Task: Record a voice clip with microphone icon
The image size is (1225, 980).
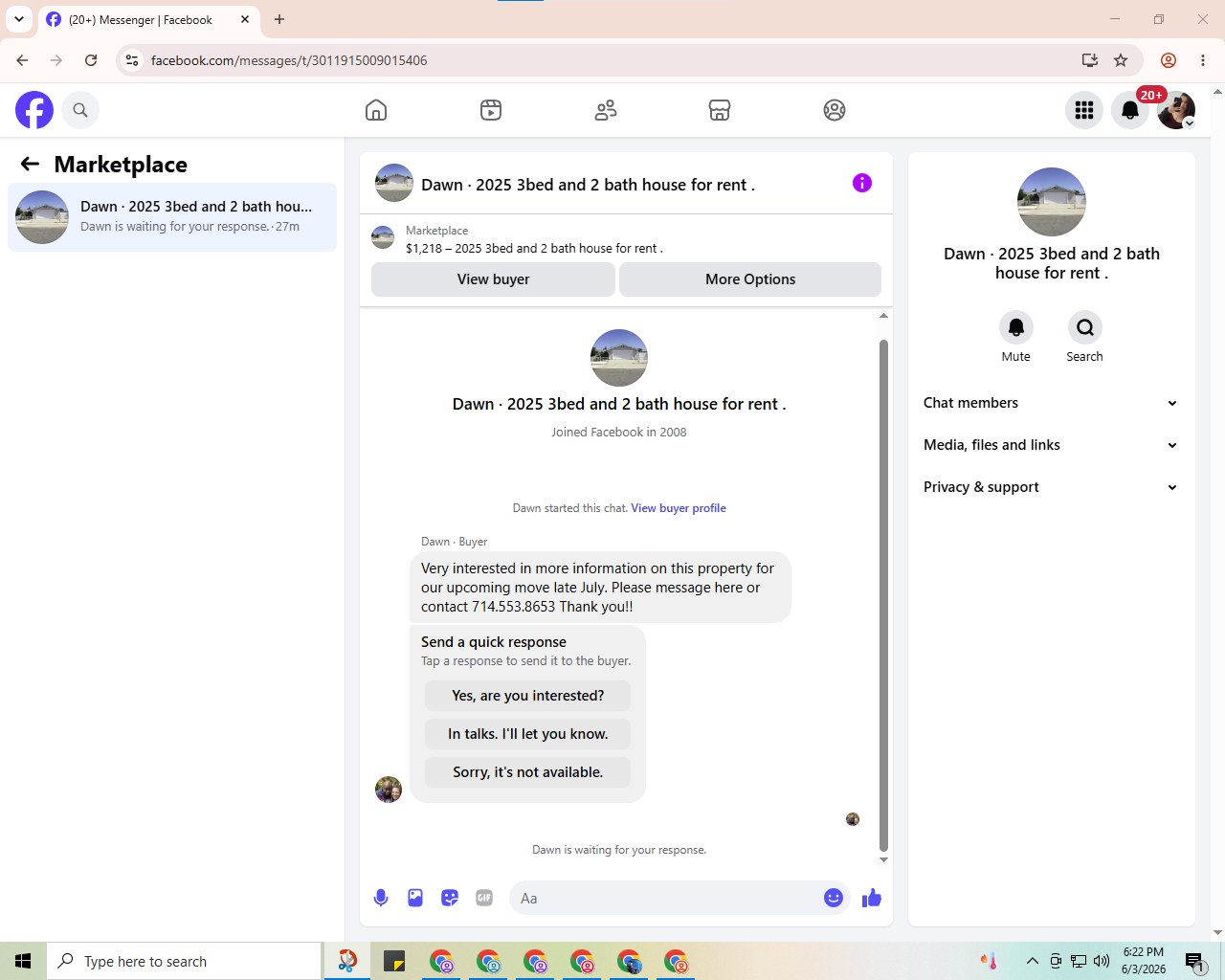Action: coord(381,898)
